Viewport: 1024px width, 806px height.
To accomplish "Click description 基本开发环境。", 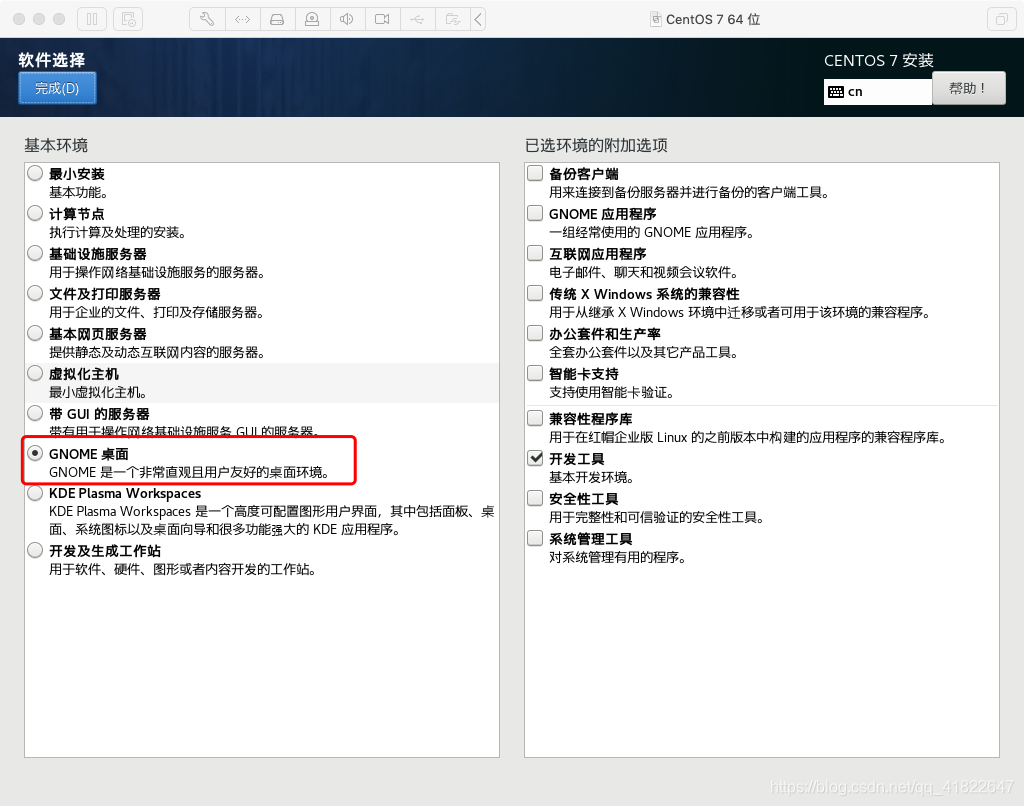I will [591, 477].
